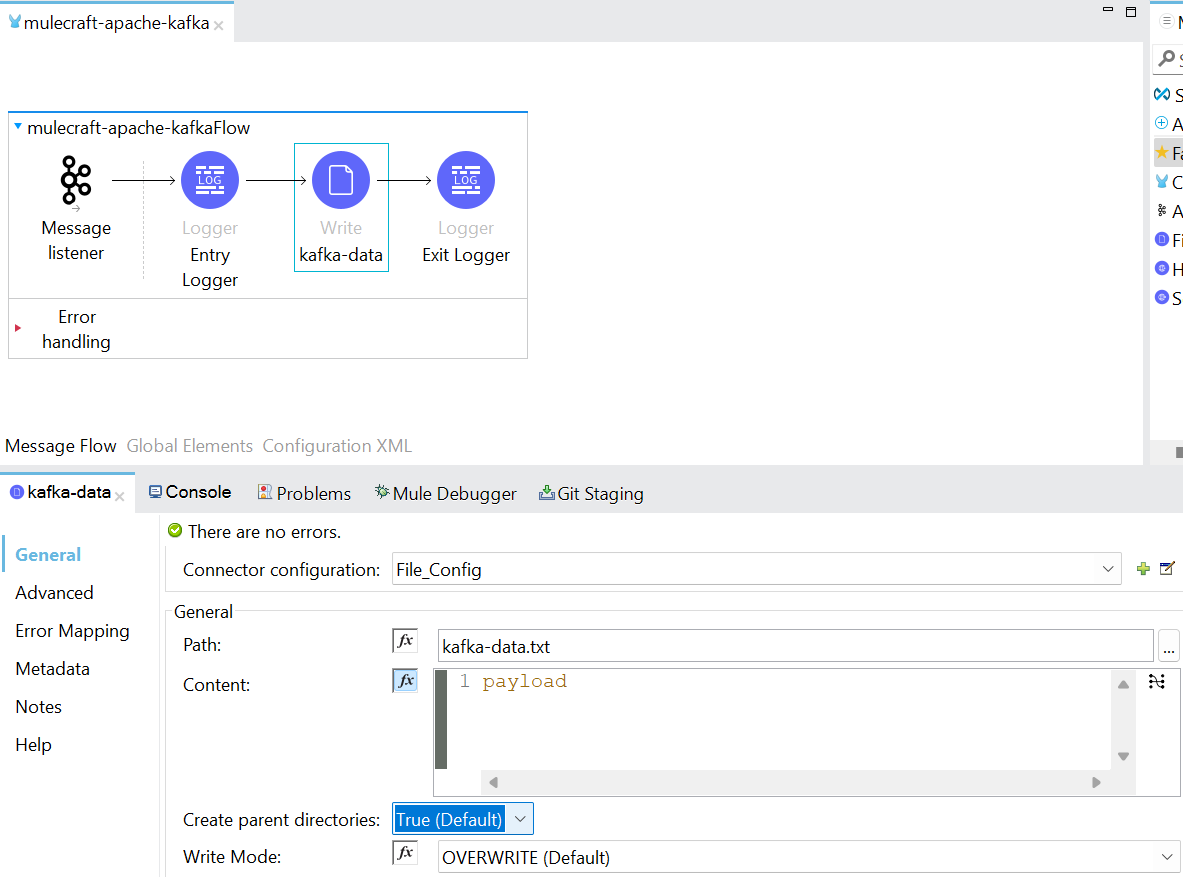Open the Error Mapping settings section
Viewport: 1183px width, 877px height.
tap(72, 631)
